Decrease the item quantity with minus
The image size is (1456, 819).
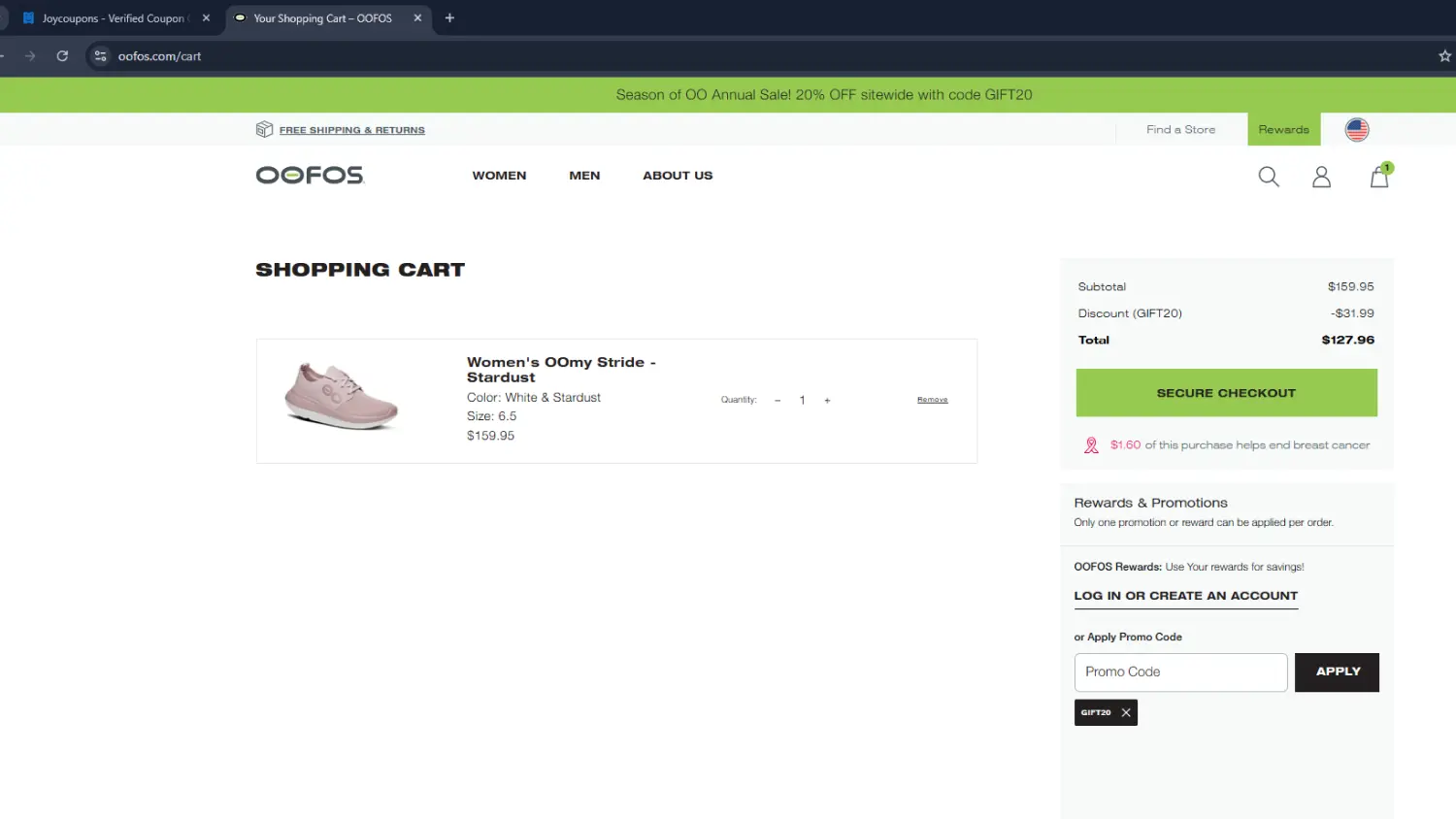[778, 401]
